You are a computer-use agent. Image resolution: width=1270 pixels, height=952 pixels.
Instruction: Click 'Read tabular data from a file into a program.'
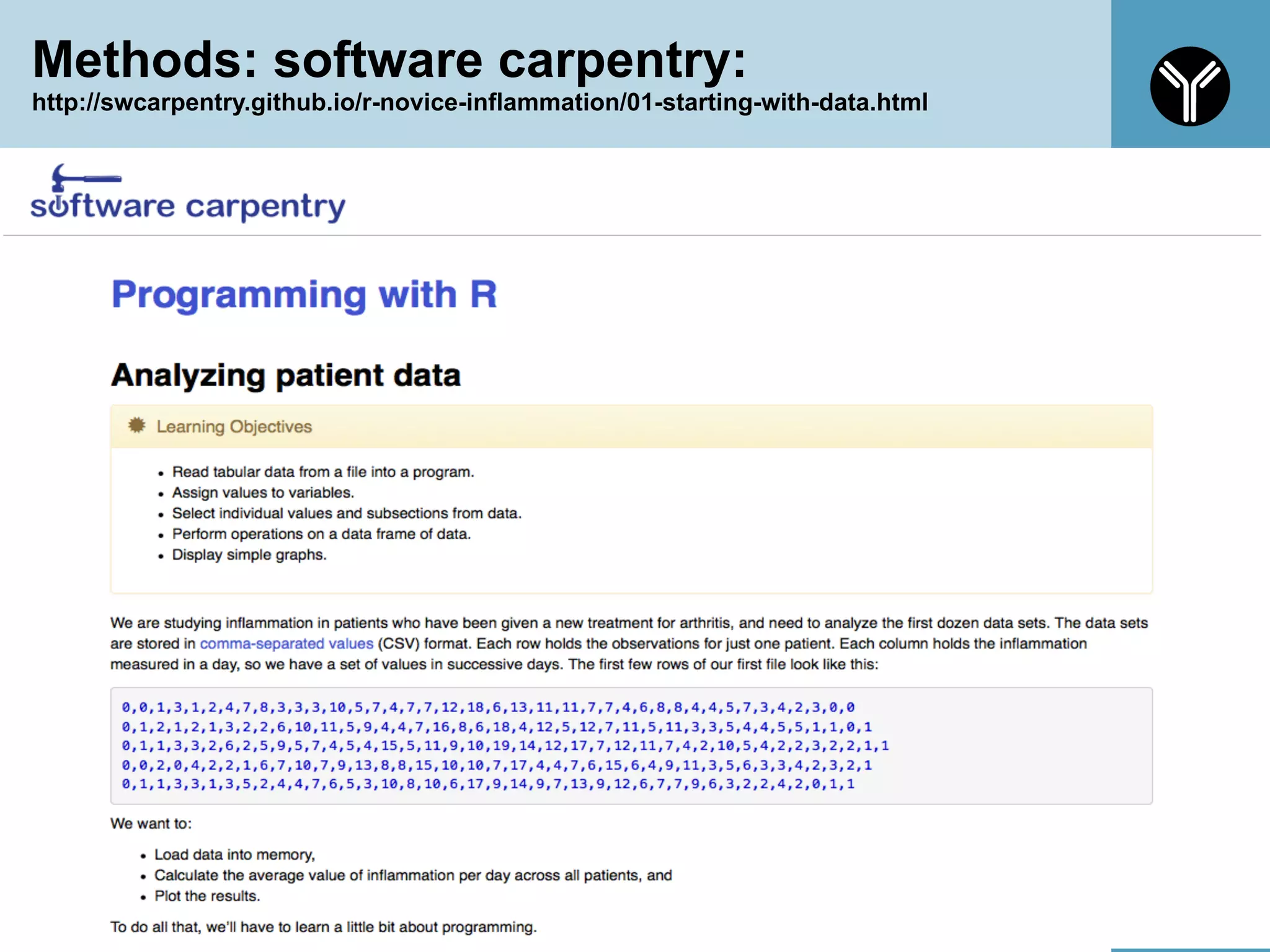[x=323, y=472]
